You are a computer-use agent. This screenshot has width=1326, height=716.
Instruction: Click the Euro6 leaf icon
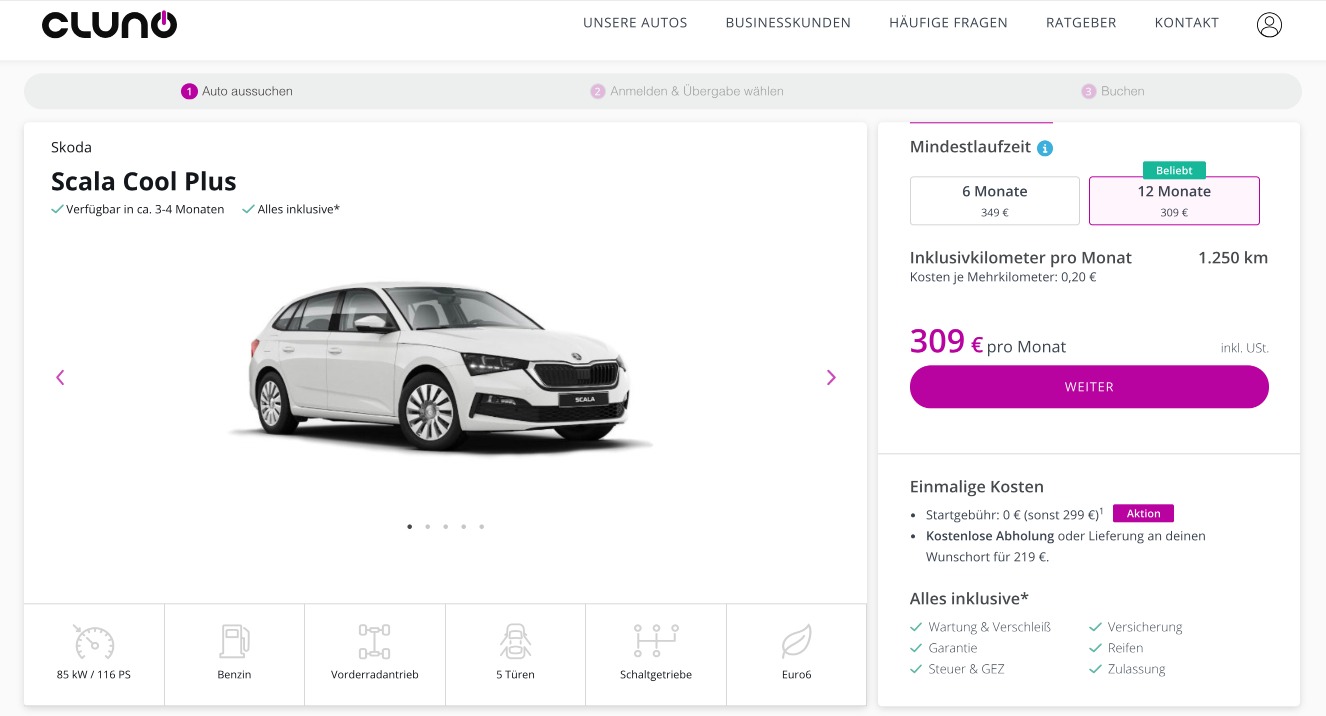(796, 641)
